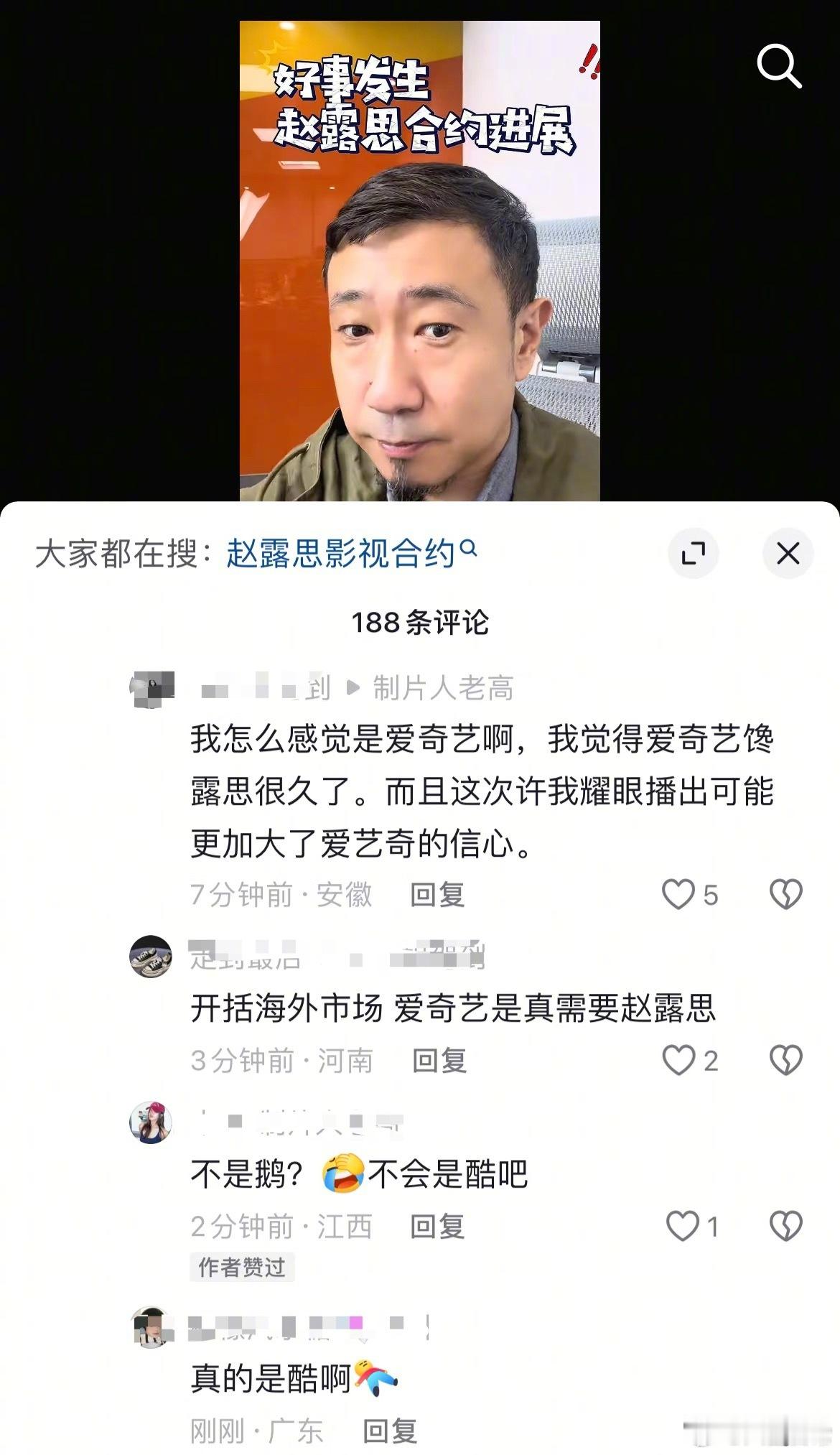Reply to the 2分钟前 江西 comment

pyautogui.click(x=437, y=1226)
